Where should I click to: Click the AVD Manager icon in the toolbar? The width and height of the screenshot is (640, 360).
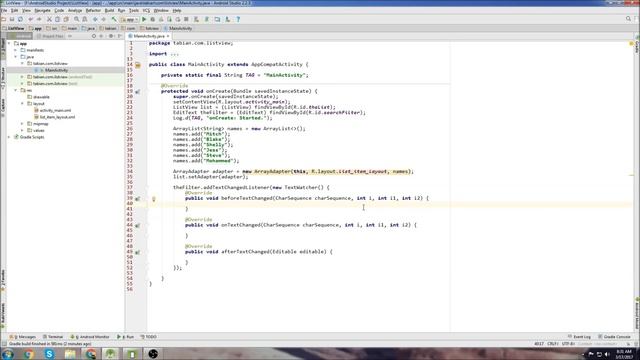[196, 19]
